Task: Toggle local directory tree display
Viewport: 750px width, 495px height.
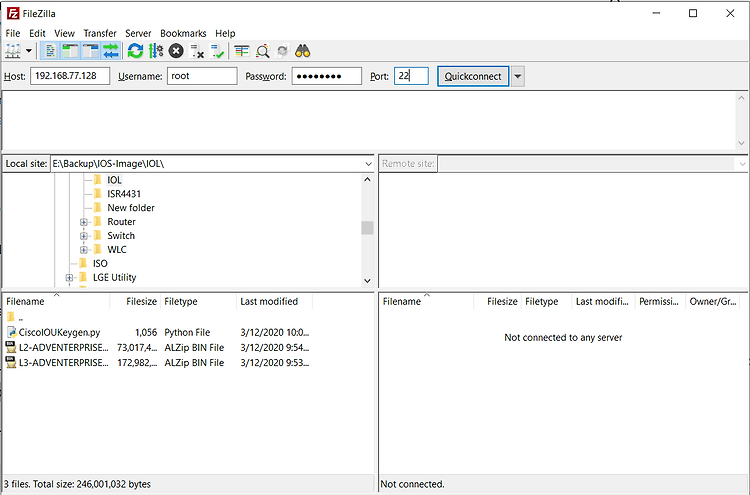Action: pos(70,51)
